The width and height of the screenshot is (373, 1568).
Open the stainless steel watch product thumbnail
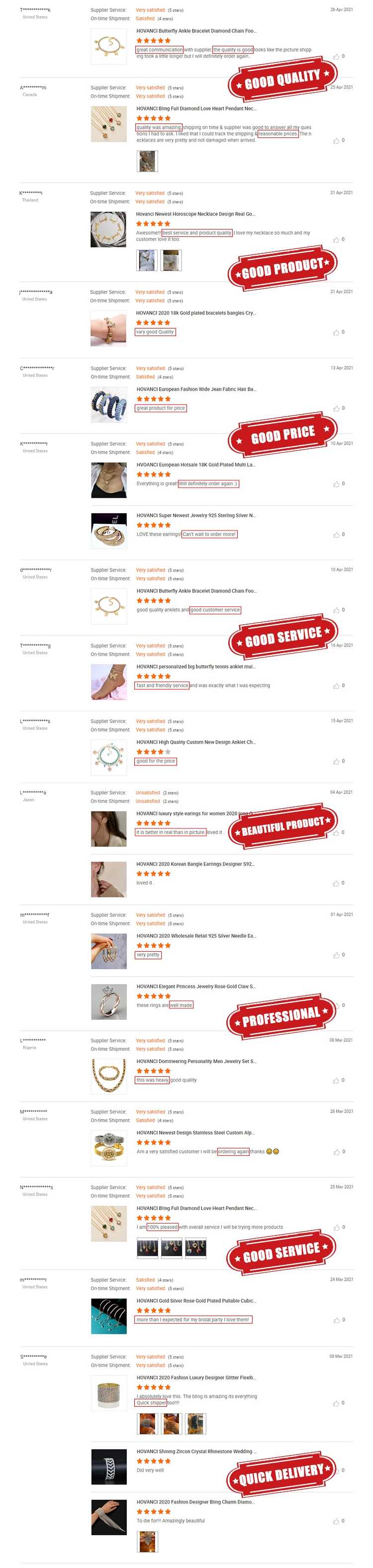tap(109, 1148)
